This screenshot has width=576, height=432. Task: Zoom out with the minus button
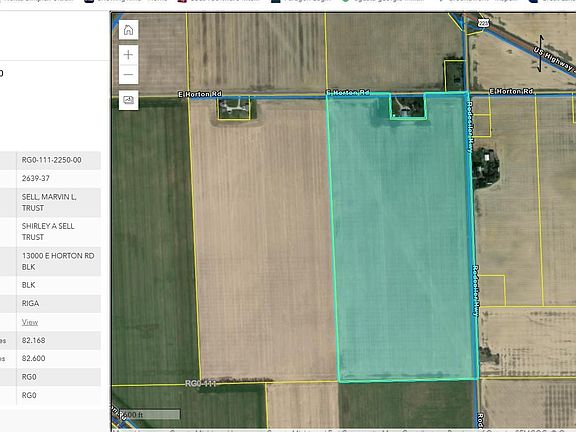[128, 75]
